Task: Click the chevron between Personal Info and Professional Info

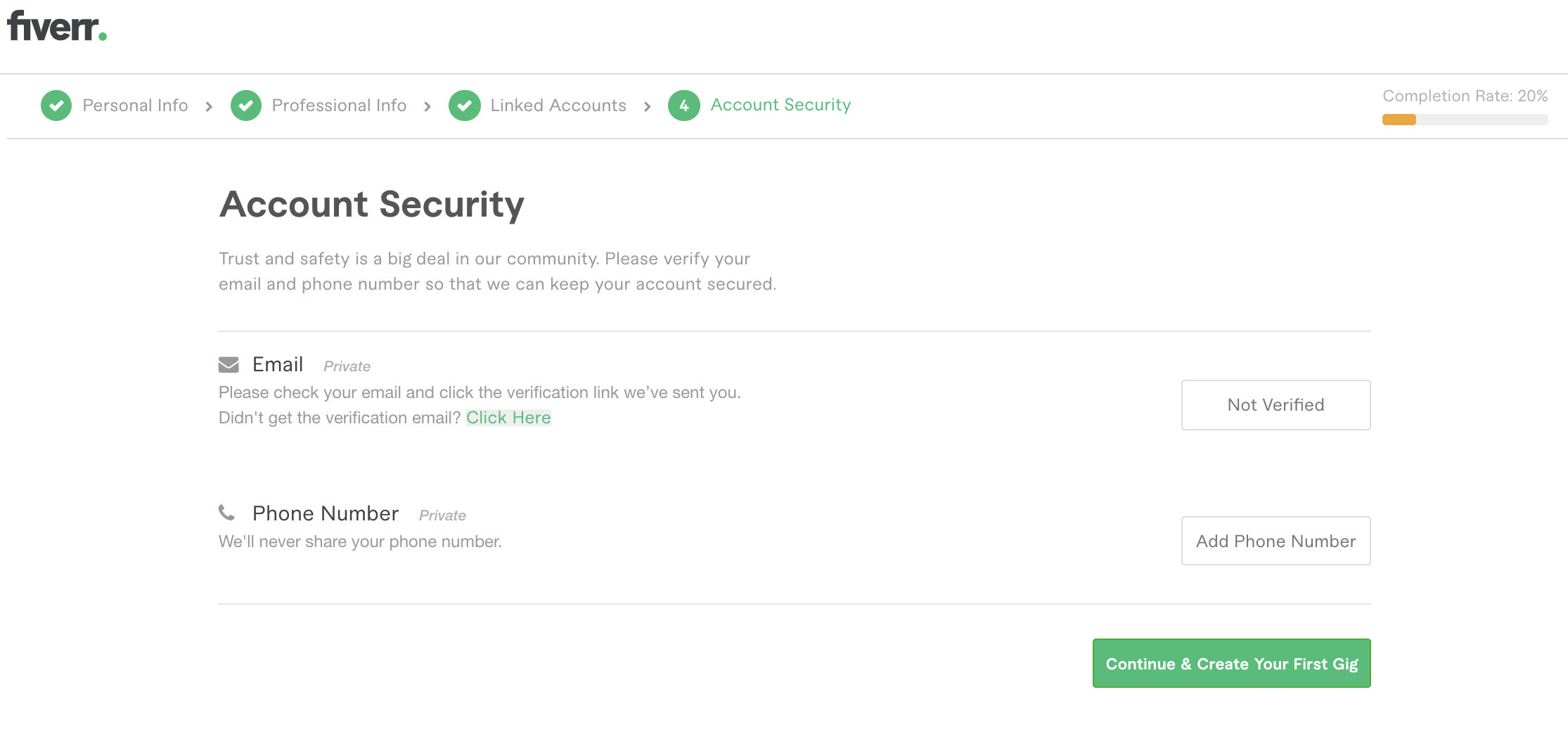Action: [209, 106]
